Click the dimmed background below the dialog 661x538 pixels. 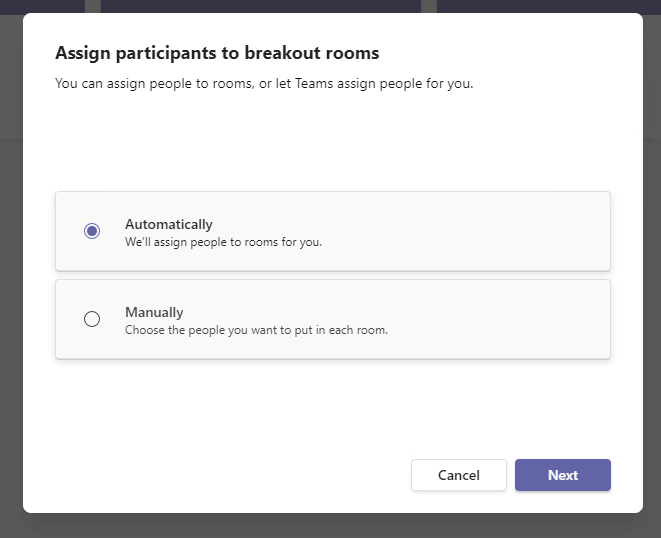click(330, 527)
